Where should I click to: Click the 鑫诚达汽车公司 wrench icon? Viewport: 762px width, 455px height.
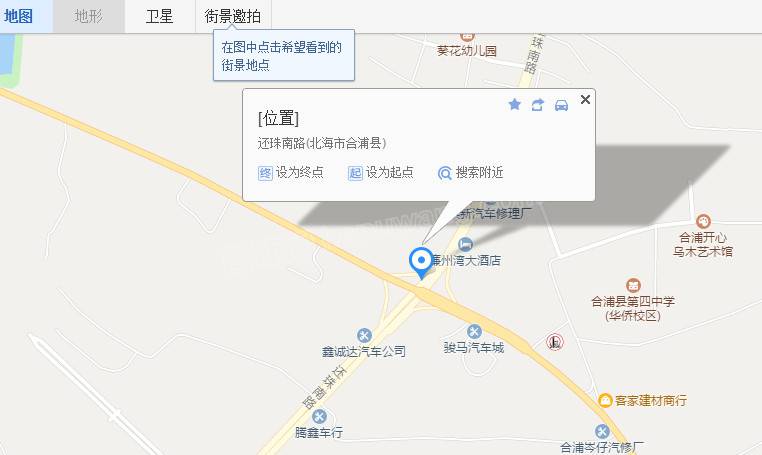tap(364, 335)
